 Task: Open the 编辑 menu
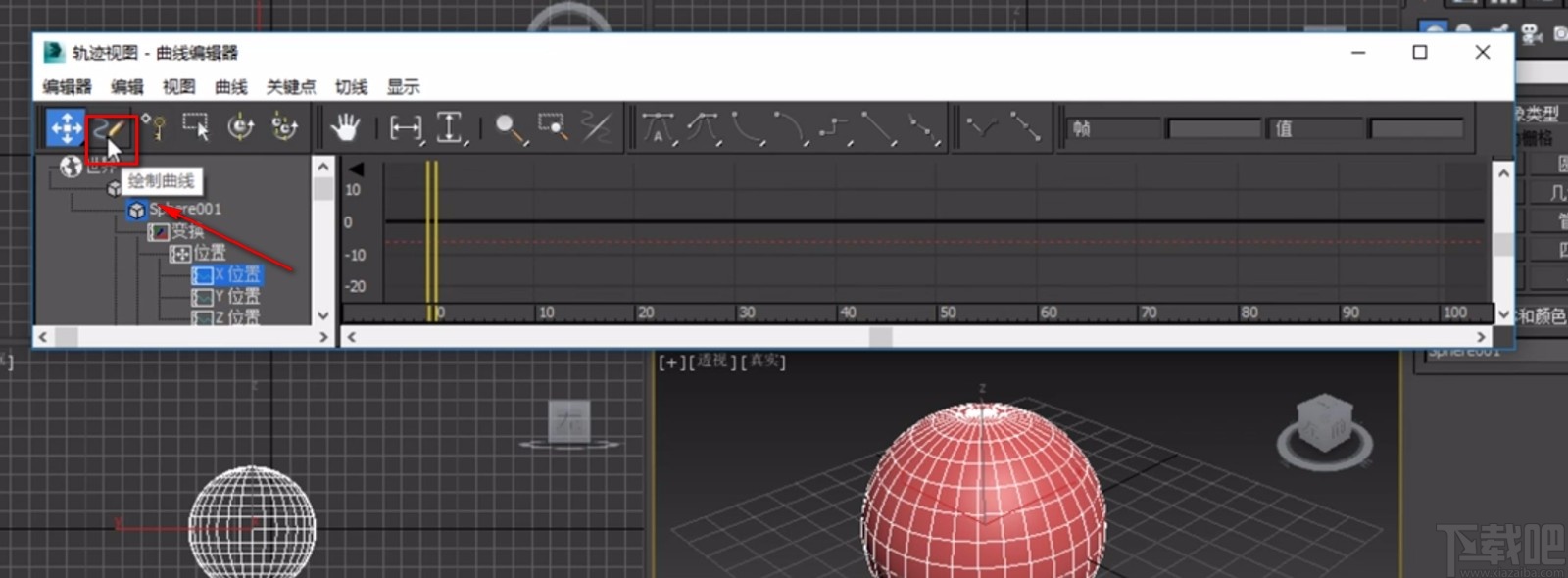coord(127,87)
